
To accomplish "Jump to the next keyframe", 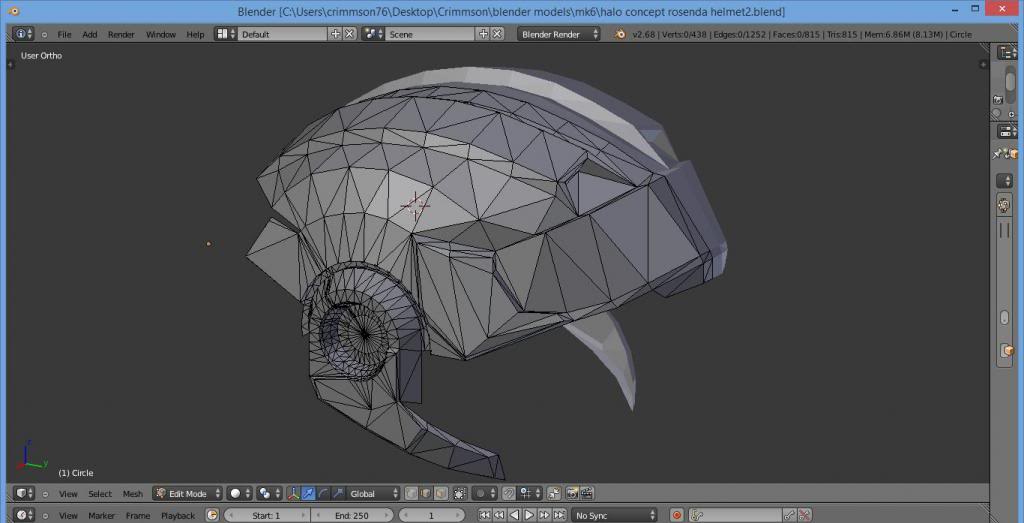I will (x=545, y=515).
